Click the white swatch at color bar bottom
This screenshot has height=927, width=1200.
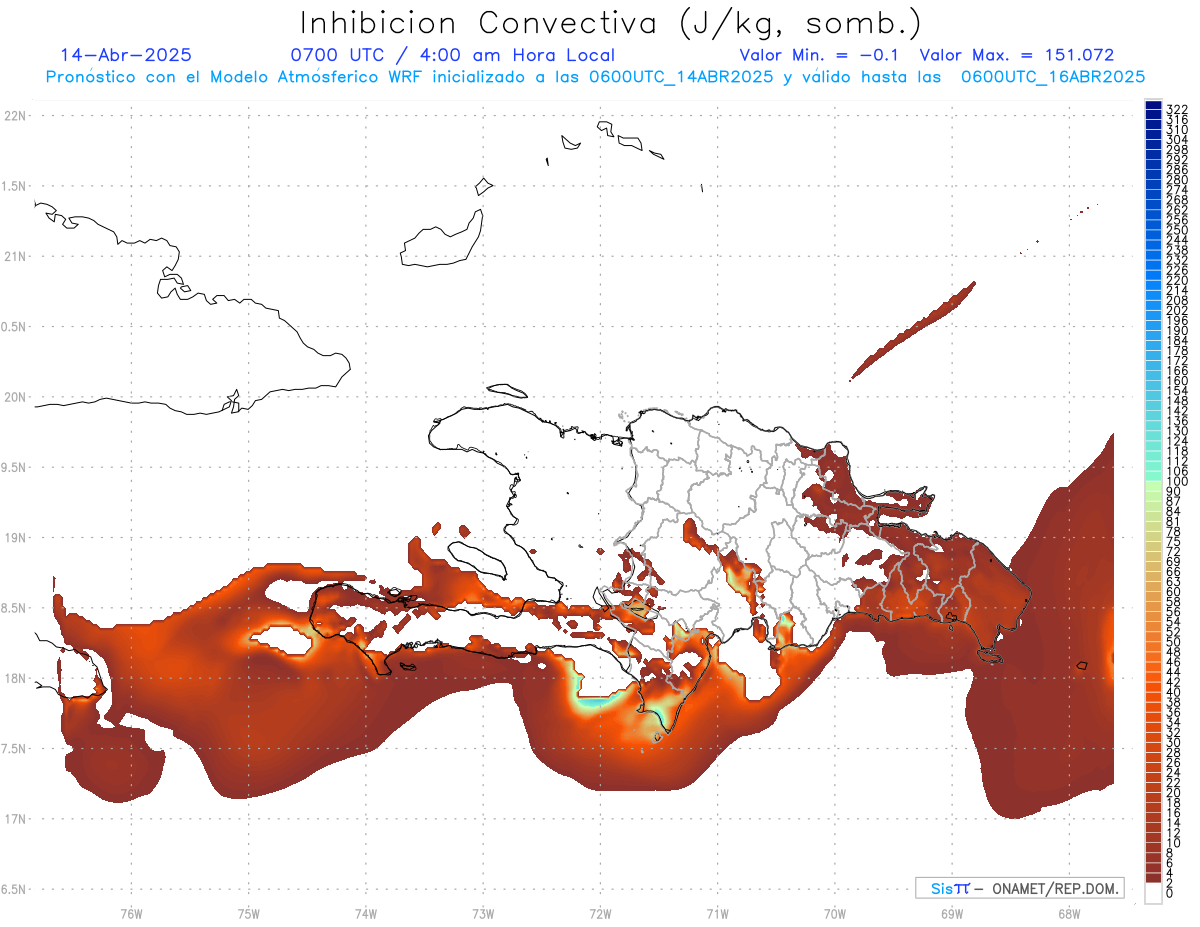pyautogui.click(x=1153, y=893)
